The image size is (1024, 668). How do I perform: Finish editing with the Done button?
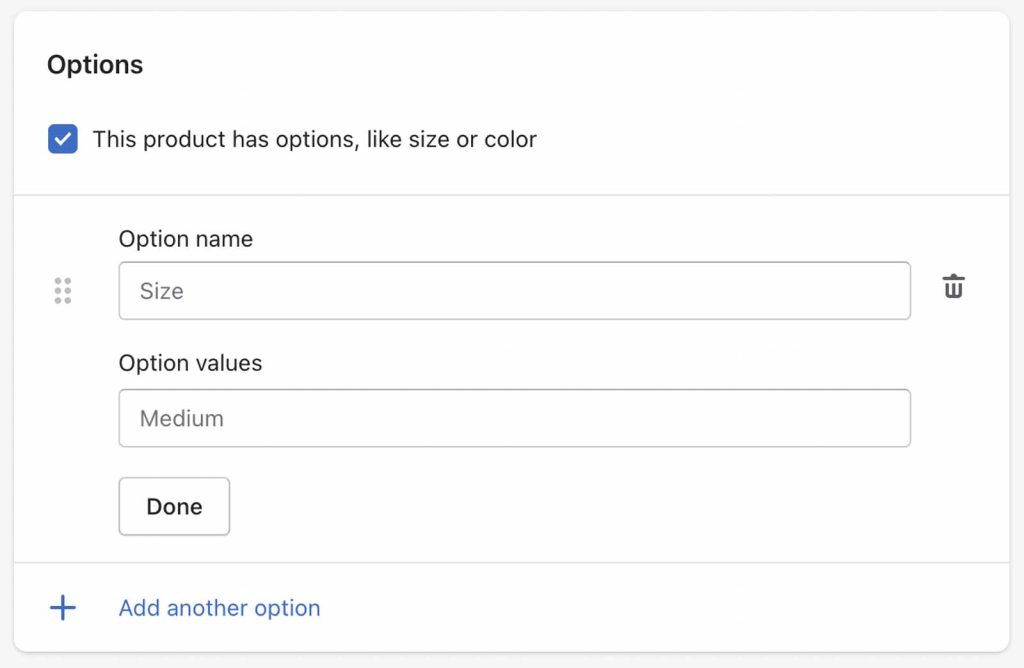174,506
